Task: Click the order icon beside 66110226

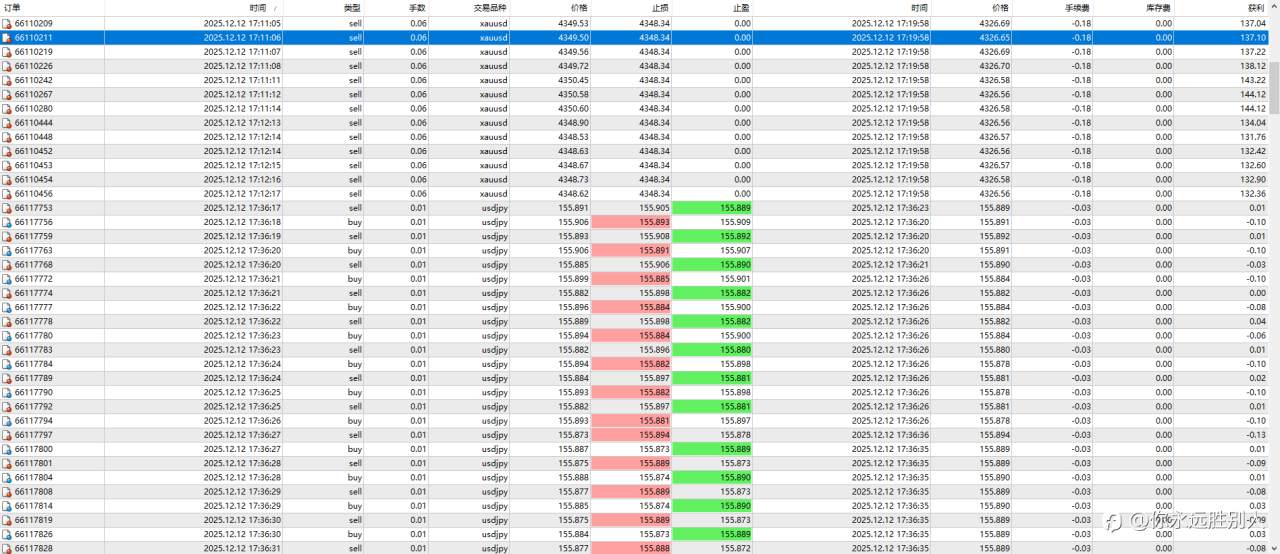Action: click(x=7, y=66)
